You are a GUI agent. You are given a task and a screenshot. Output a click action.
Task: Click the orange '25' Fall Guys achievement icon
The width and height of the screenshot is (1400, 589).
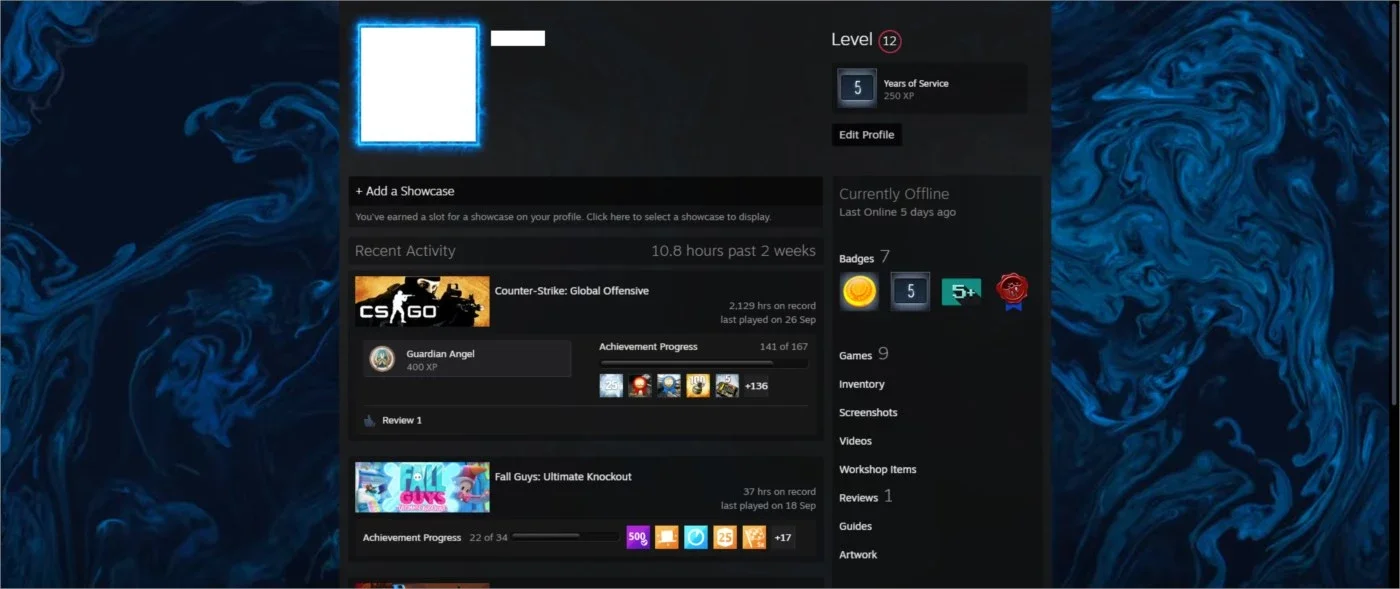[x=725, y=537]
